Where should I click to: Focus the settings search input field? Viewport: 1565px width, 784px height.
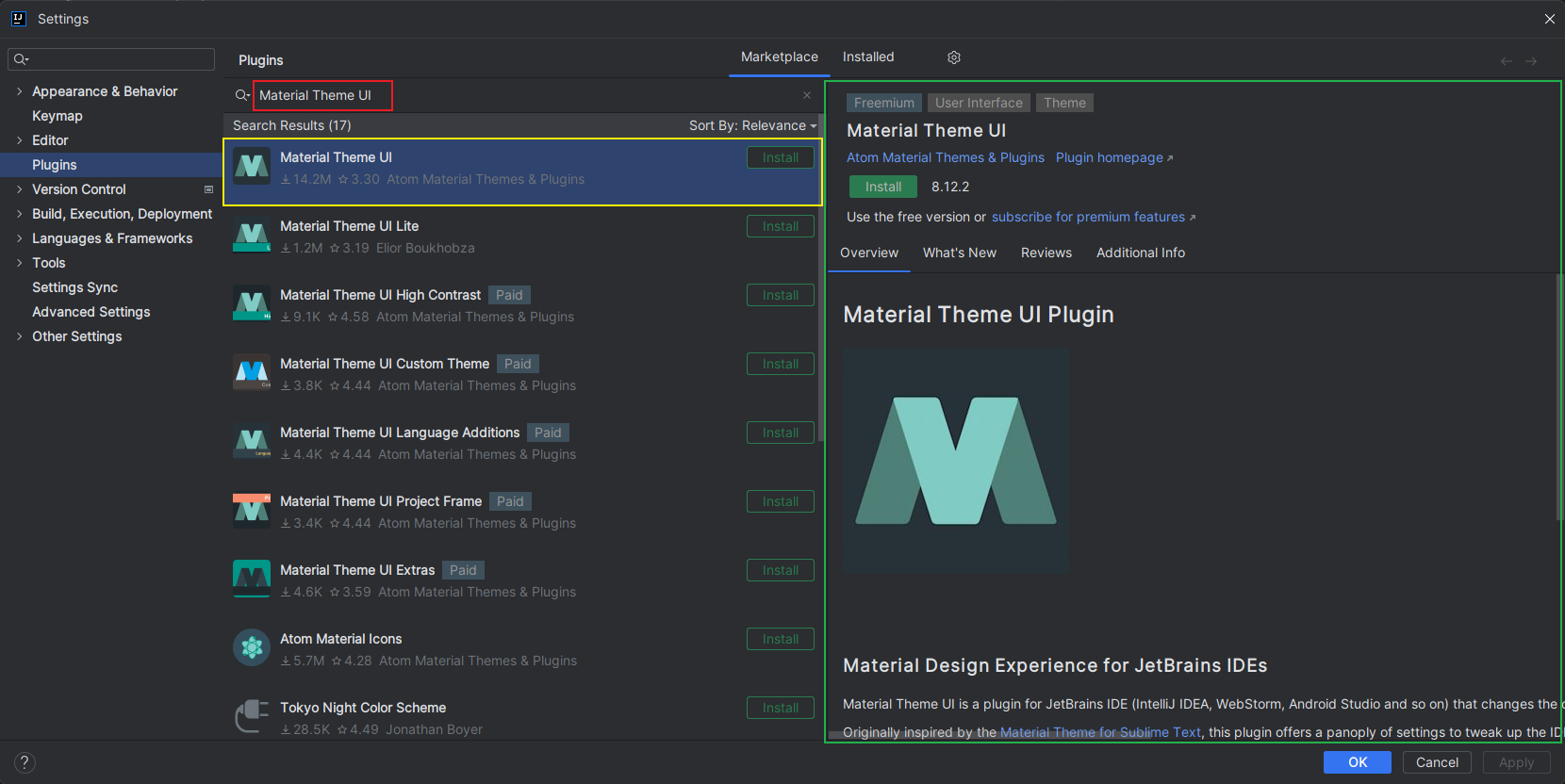pyautogui.click(x=111, y=59)
